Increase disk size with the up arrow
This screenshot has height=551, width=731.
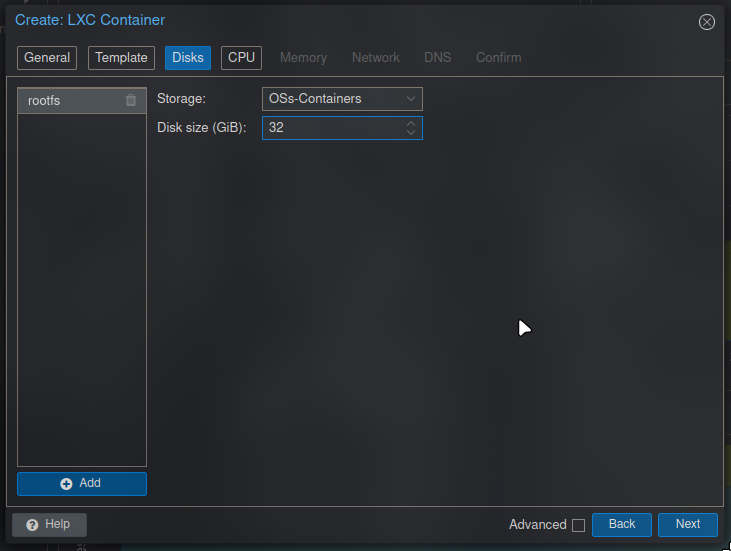click(x=411, y=124)
